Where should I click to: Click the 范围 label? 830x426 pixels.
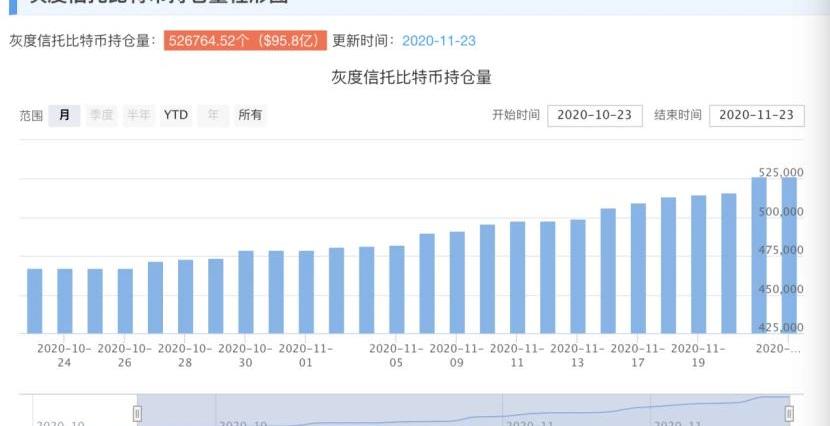click(31, 116)
